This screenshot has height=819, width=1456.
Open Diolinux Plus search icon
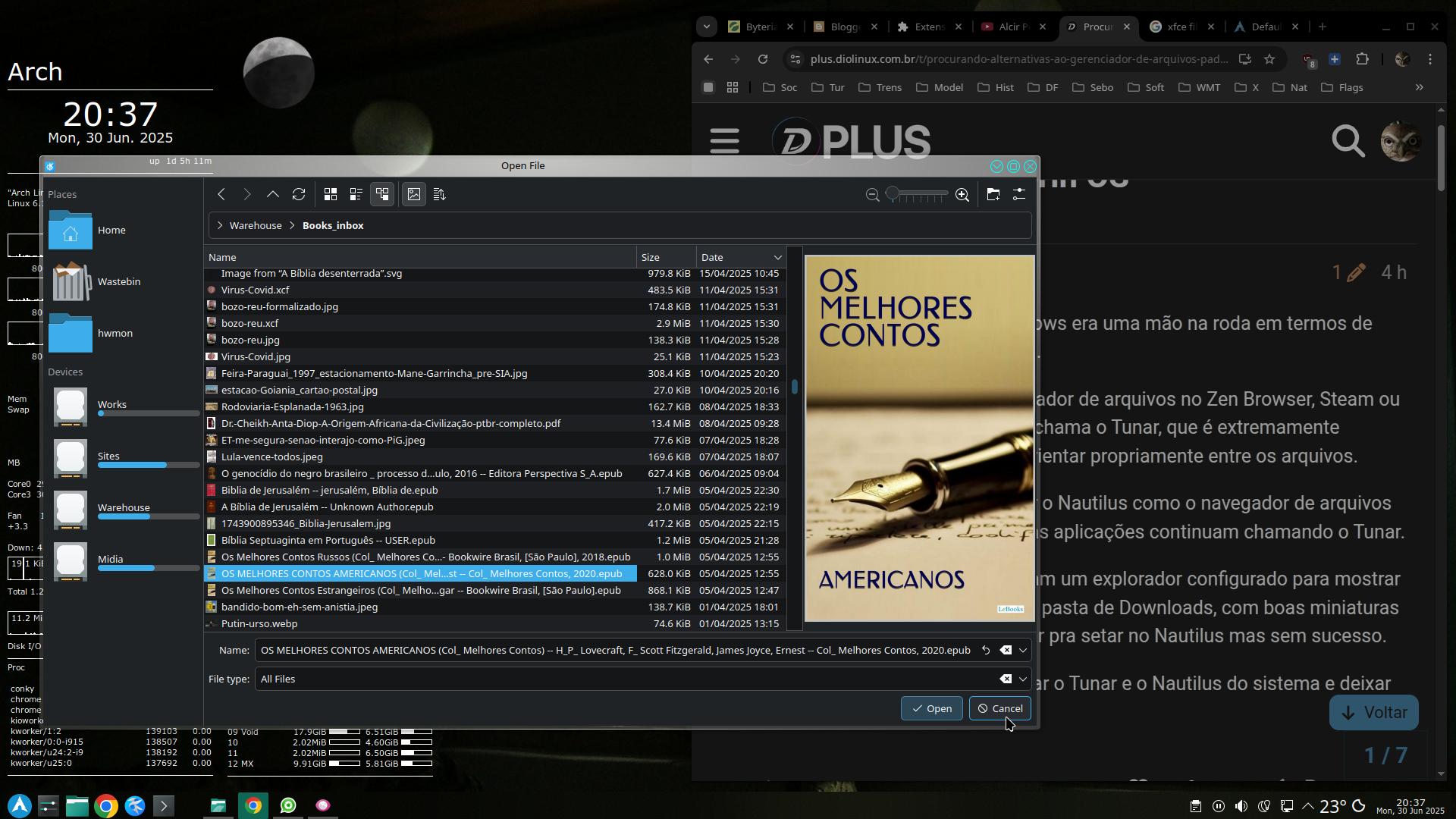click(x=1348, y=141)
